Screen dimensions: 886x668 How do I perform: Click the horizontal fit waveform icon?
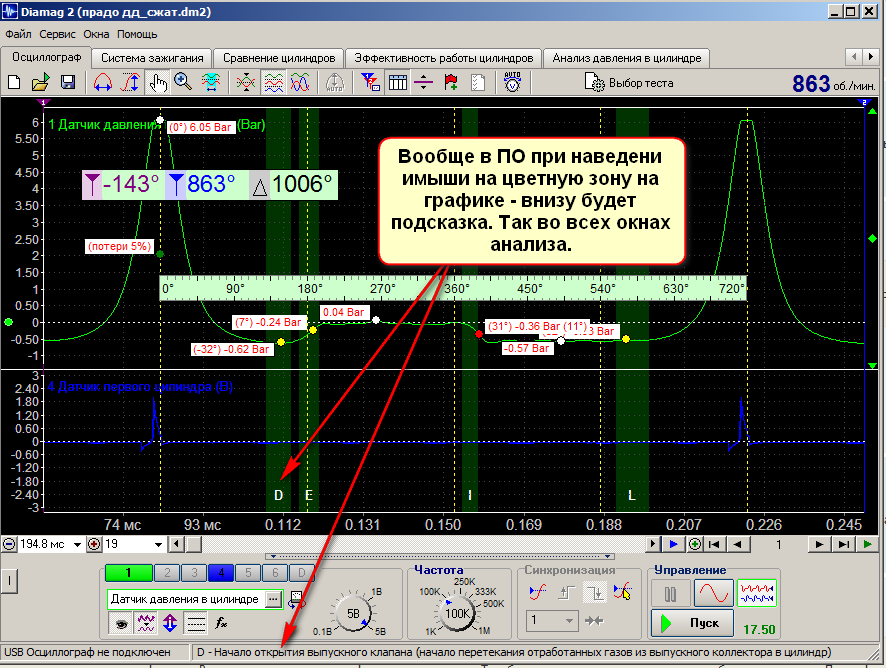click(x=211, y=83)
